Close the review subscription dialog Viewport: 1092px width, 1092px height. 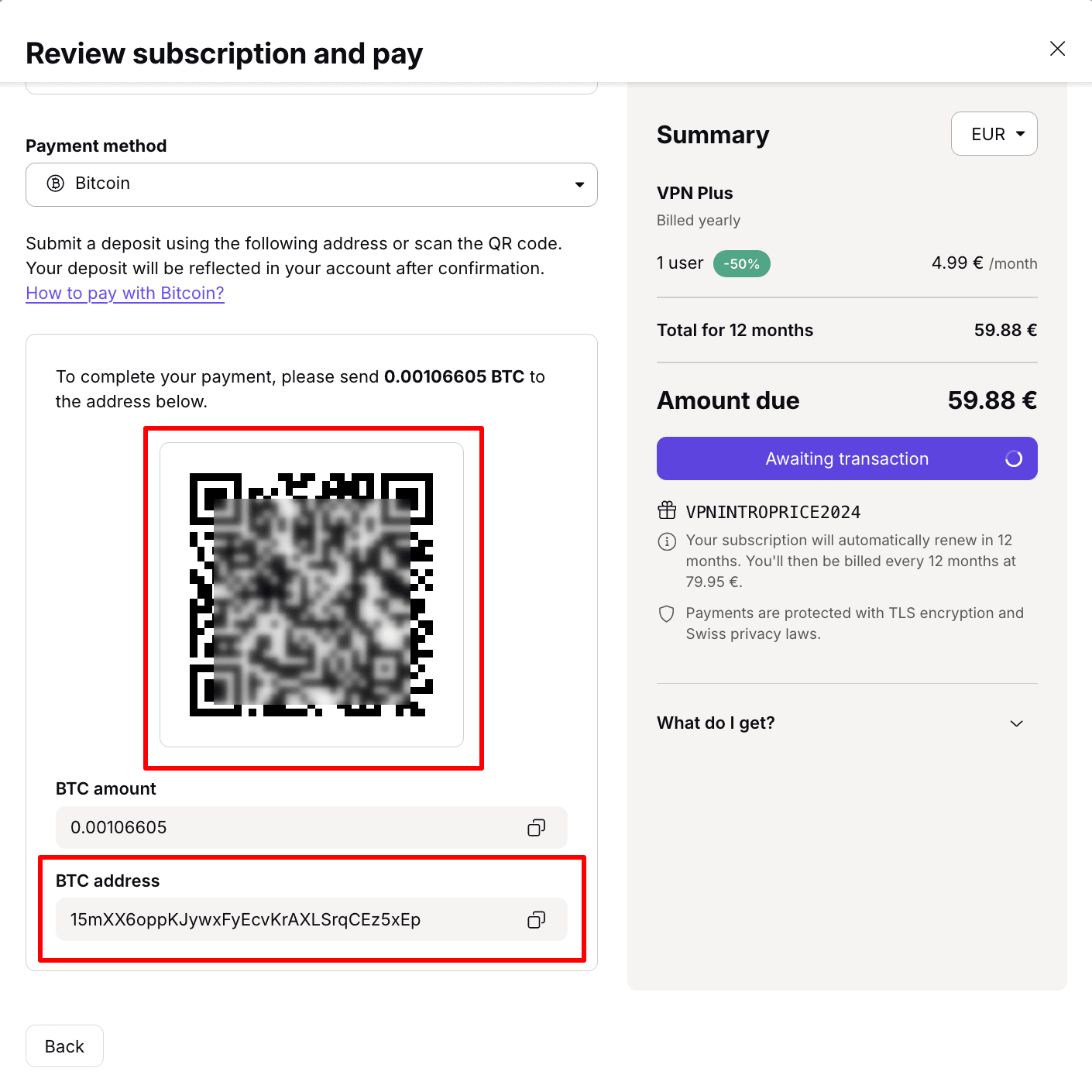coord(1057,49)
